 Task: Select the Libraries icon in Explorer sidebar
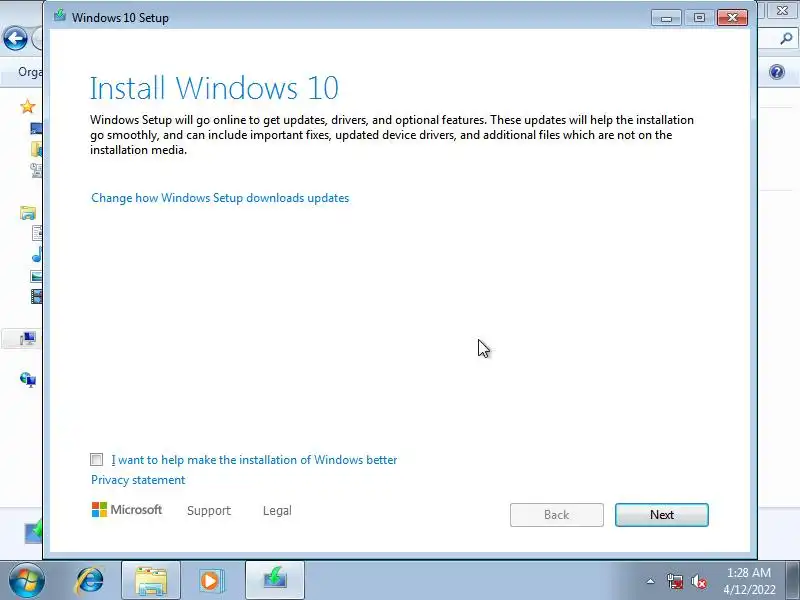(x=28, y=213)
